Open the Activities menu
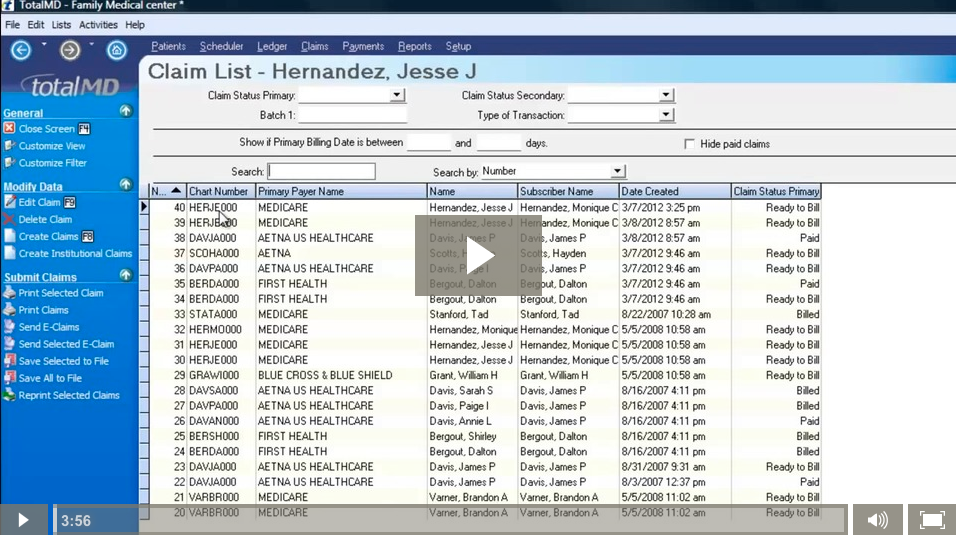956x535 pixels. [98, 25]
